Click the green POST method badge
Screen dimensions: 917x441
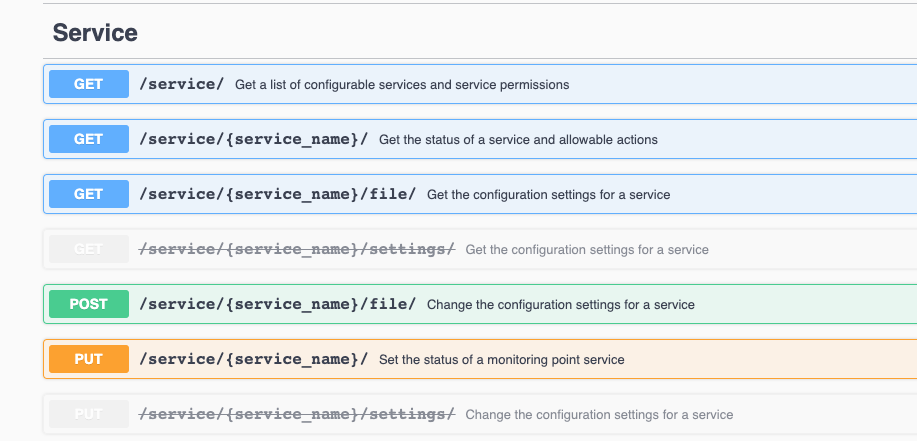click(x=88, y=304)
